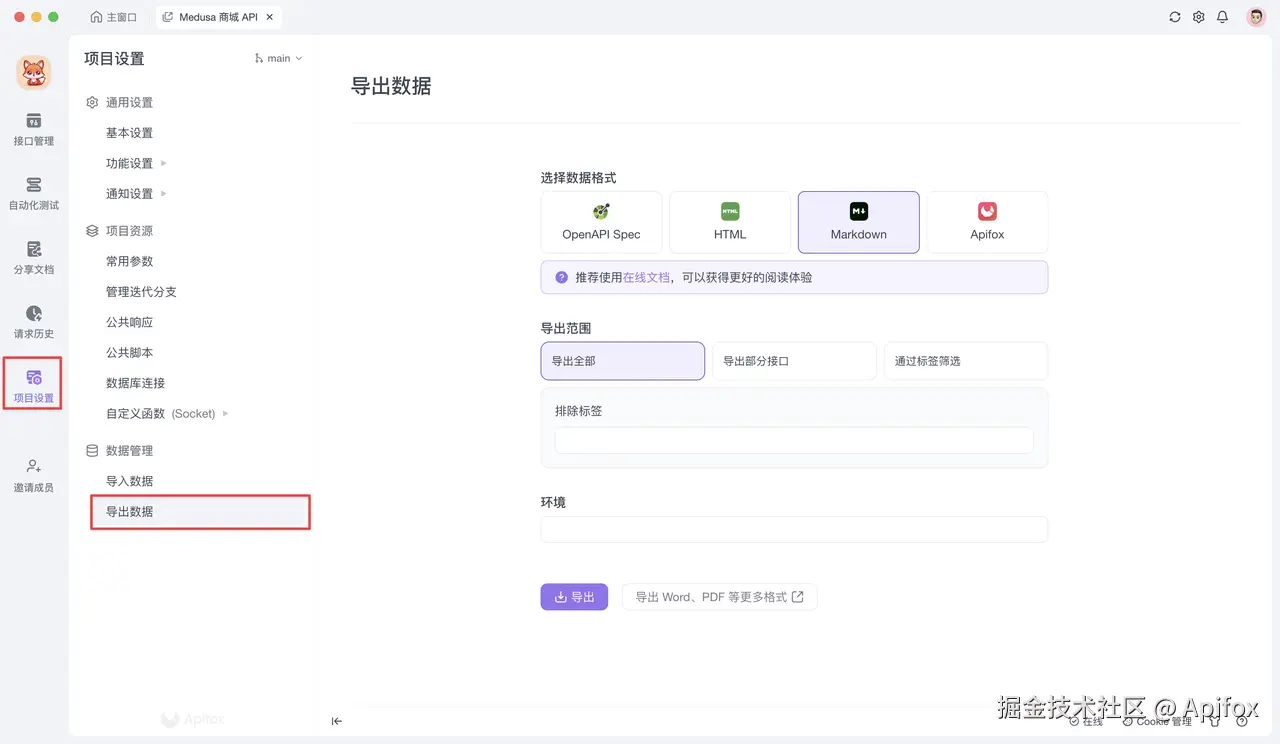Open the settings gear in the title bar
The image size is (1280, 744).
(1199, 17)
